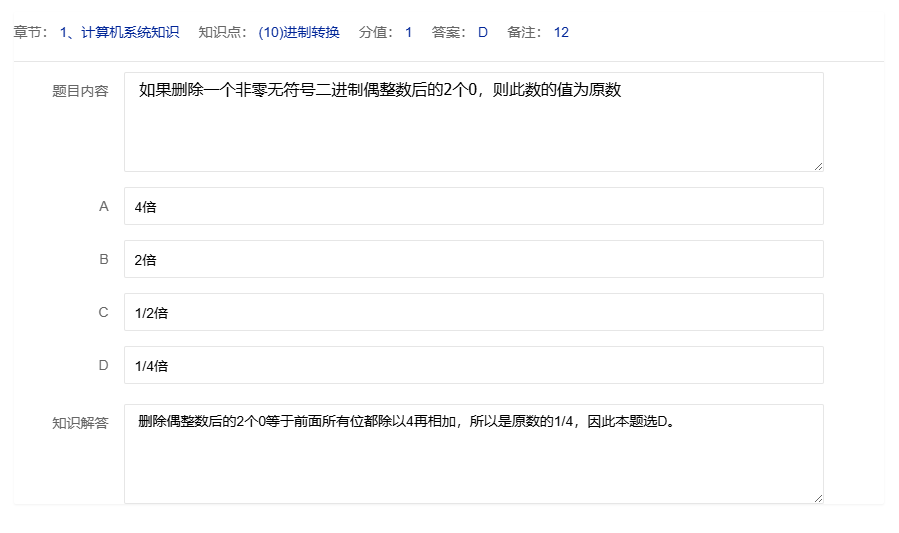
Task: Click the 题目内容 field label
Action: [80, 91]
